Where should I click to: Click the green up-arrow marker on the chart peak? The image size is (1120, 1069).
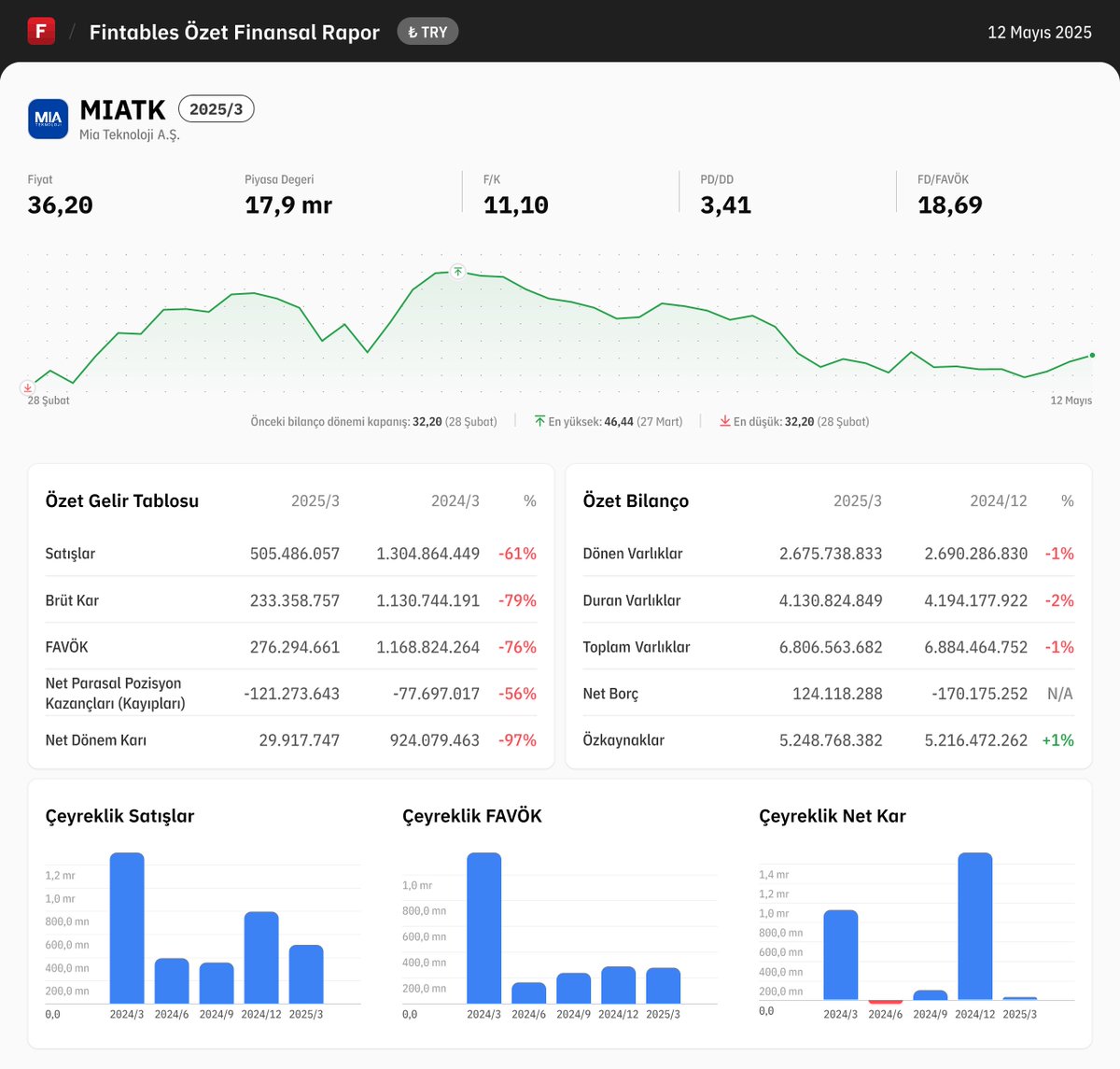[457, 272]
